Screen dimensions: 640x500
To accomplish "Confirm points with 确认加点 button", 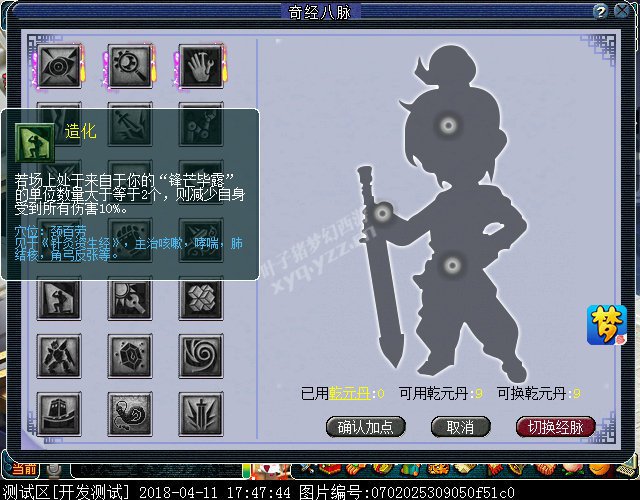I will (x=365, y=427).
